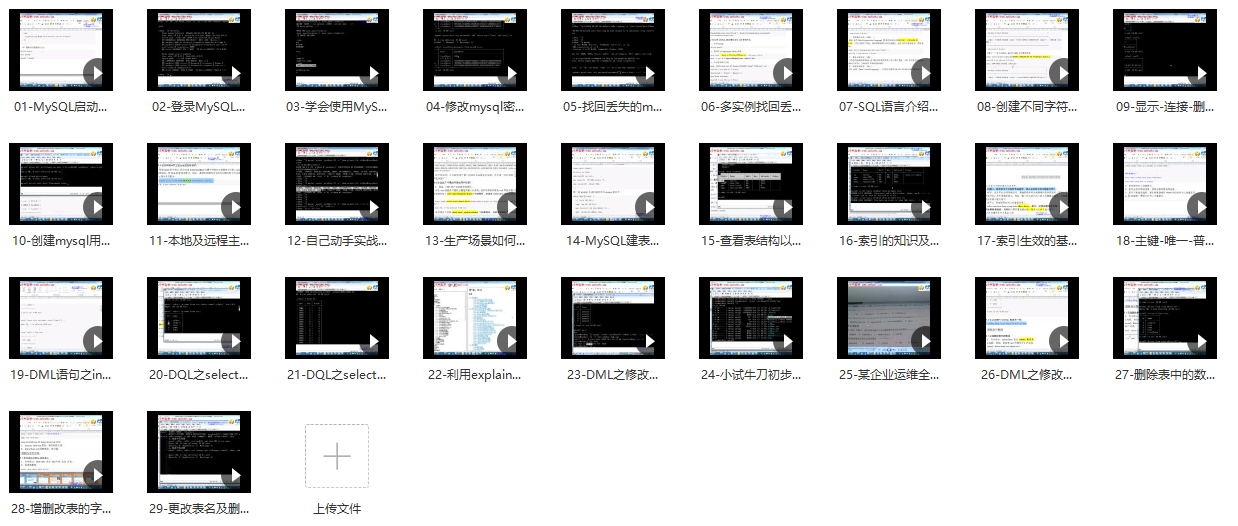The image size is (1238, 526).
Task: Click the file name 21-DQL之select...
Action: 337,374
